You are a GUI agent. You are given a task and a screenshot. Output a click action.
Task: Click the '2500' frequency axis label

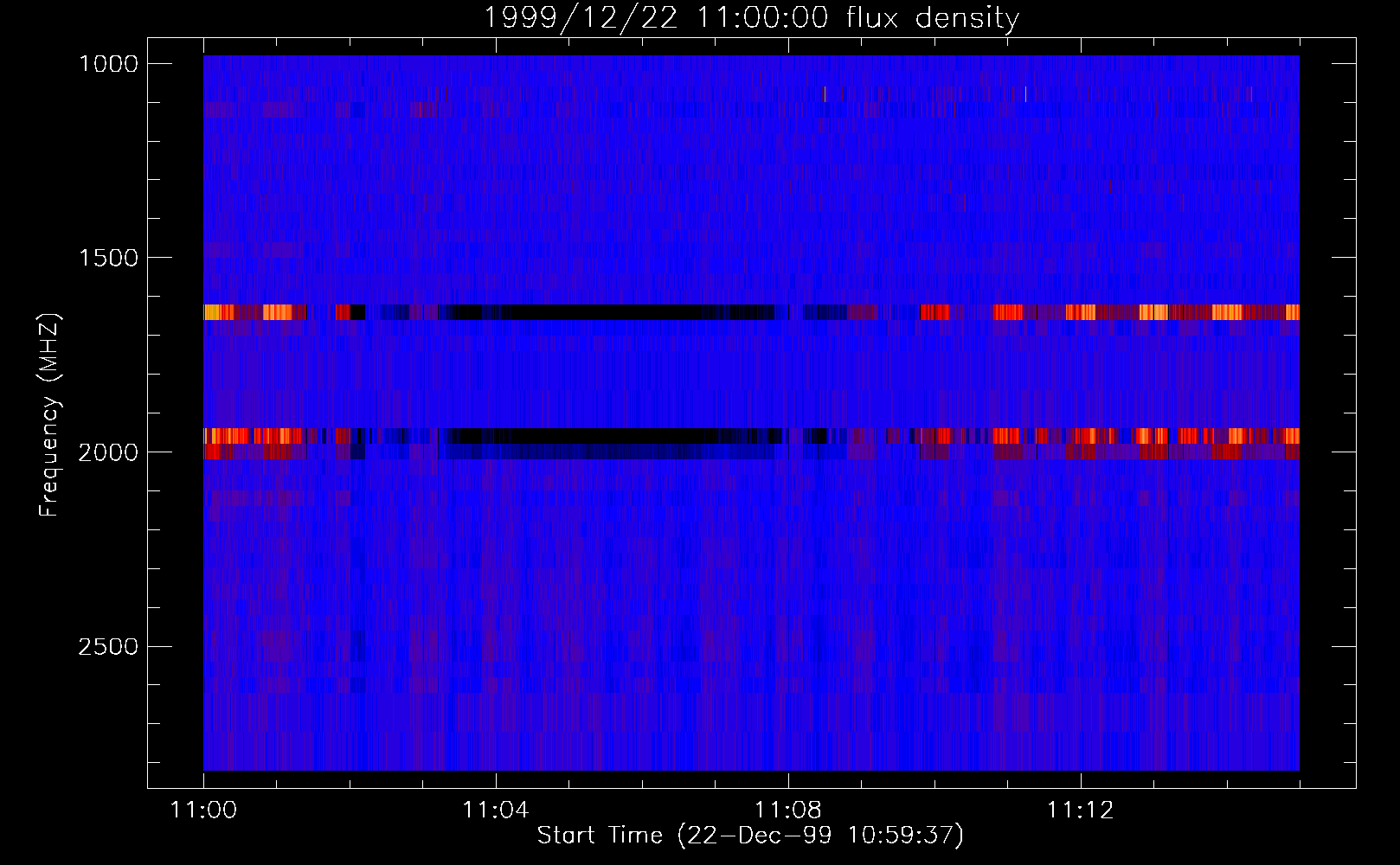pyautogui.click(x=108, y=647)
